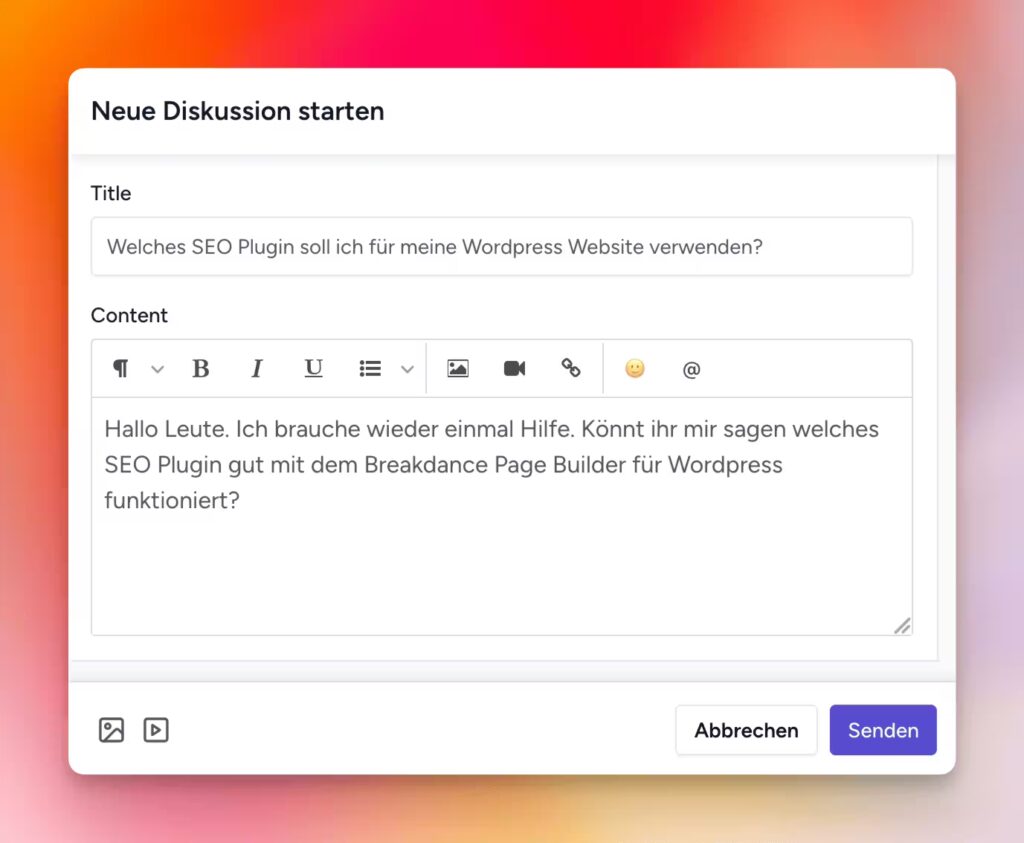Toggle bold formatting
Screen dimensions: 1024x843
(x=200, y=368)
